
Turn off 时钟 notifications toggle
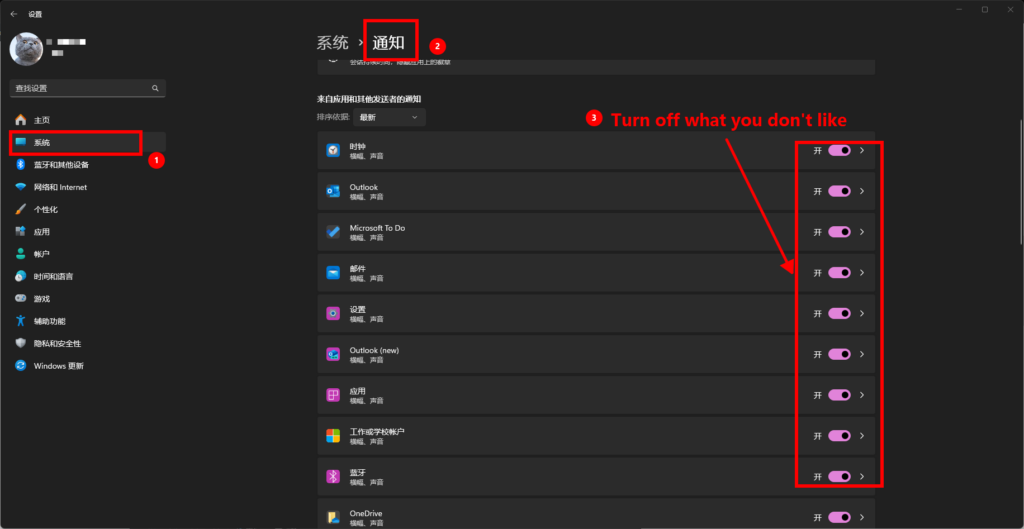point(839,150)
